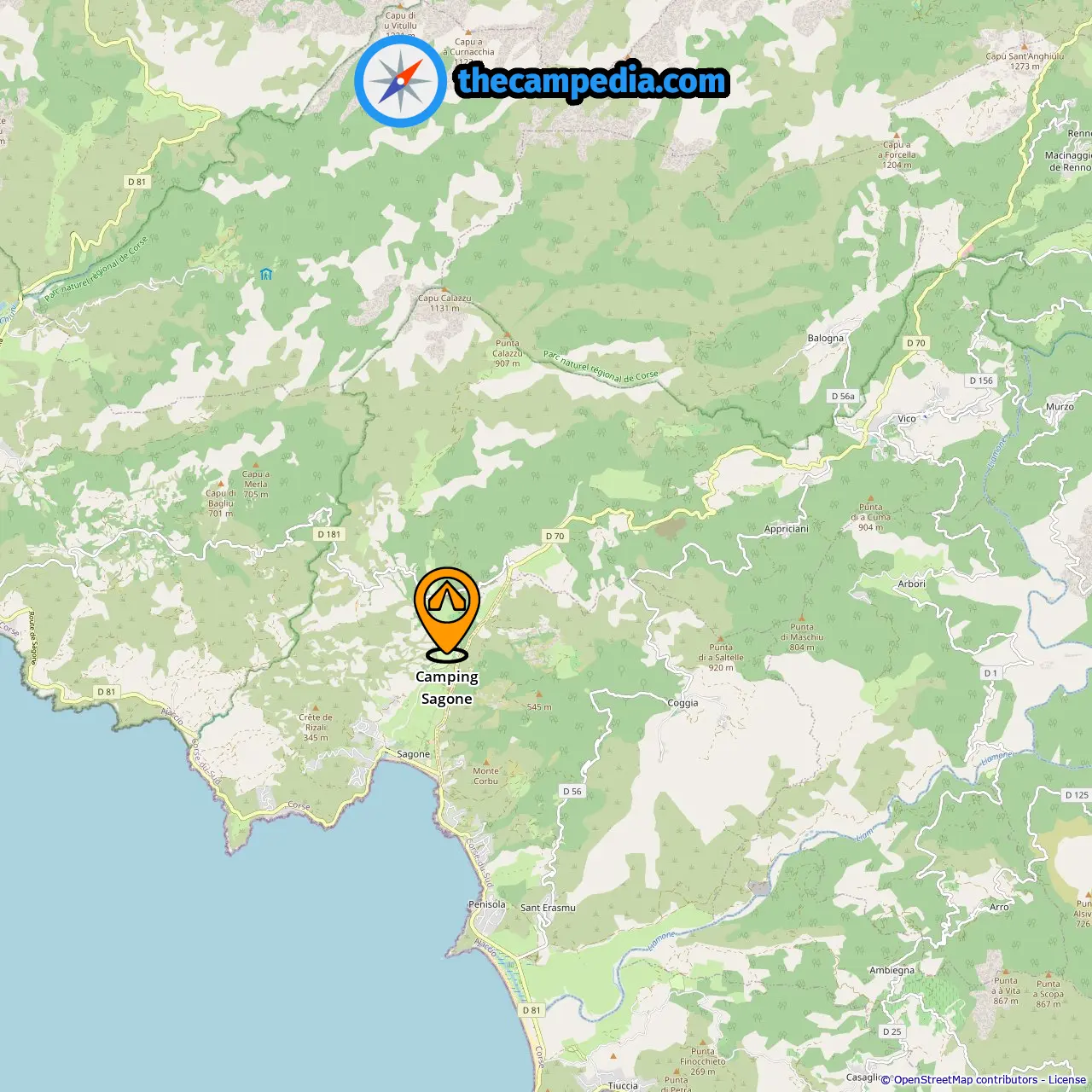Click the D 70 road shield near the camping marker

(555, 537)
